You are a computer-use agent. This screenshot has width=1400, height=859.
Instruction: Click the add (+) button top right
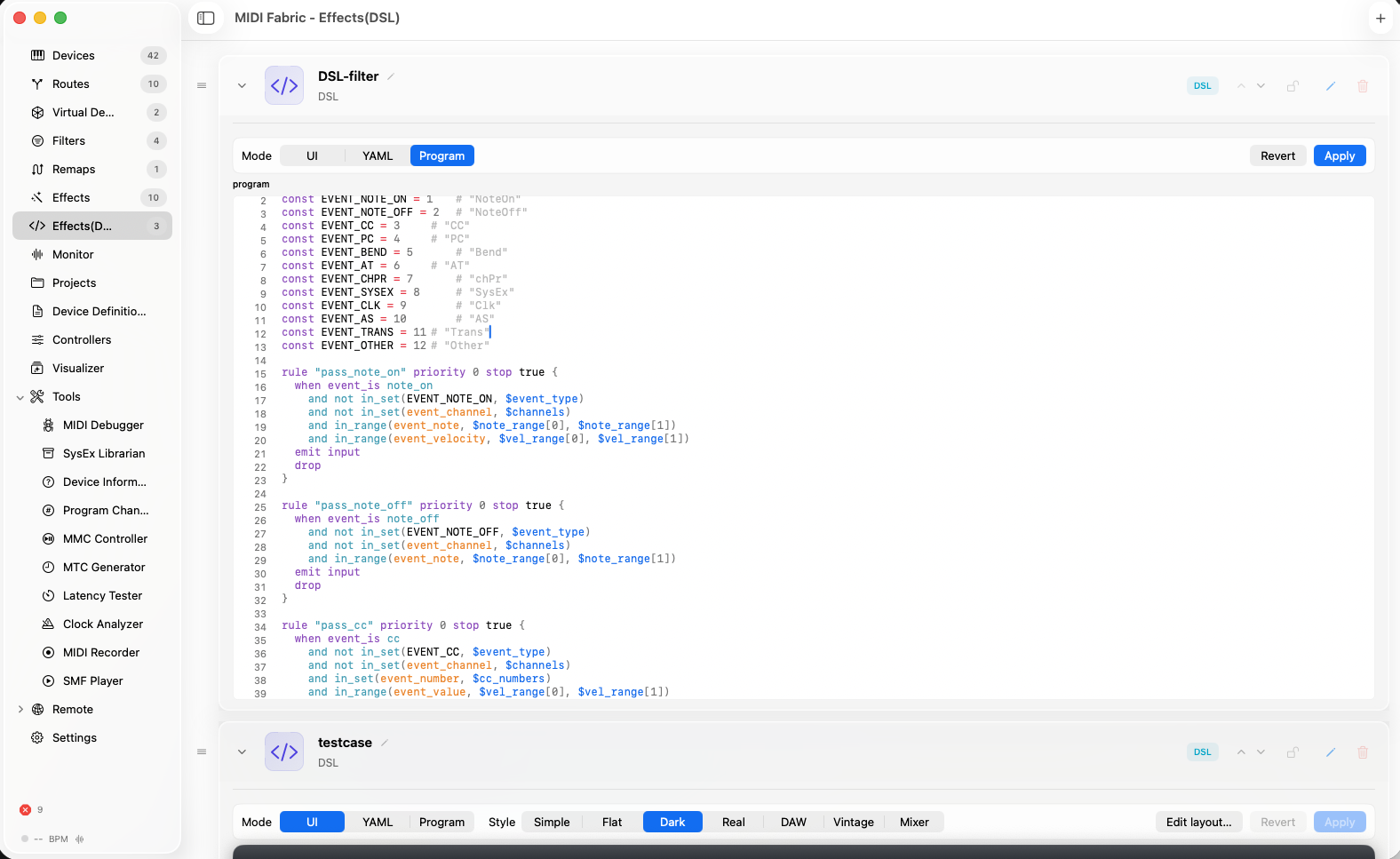pos(1380,18)
